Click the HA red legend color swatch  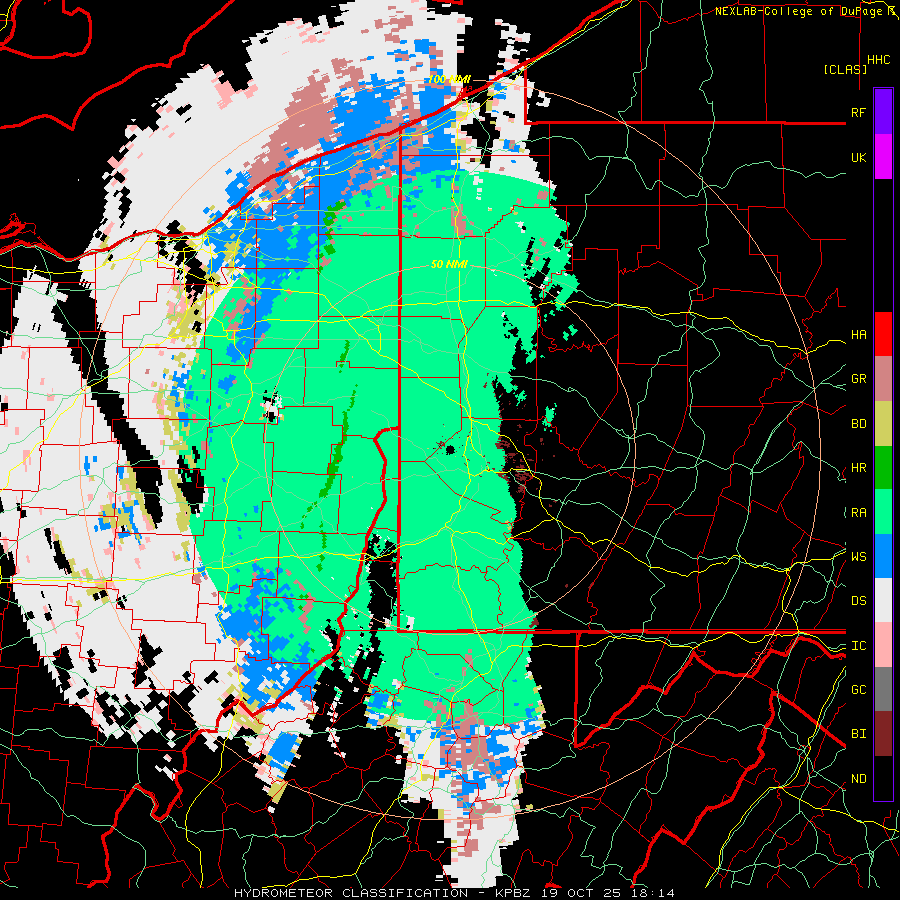click(x=883, y=334)
